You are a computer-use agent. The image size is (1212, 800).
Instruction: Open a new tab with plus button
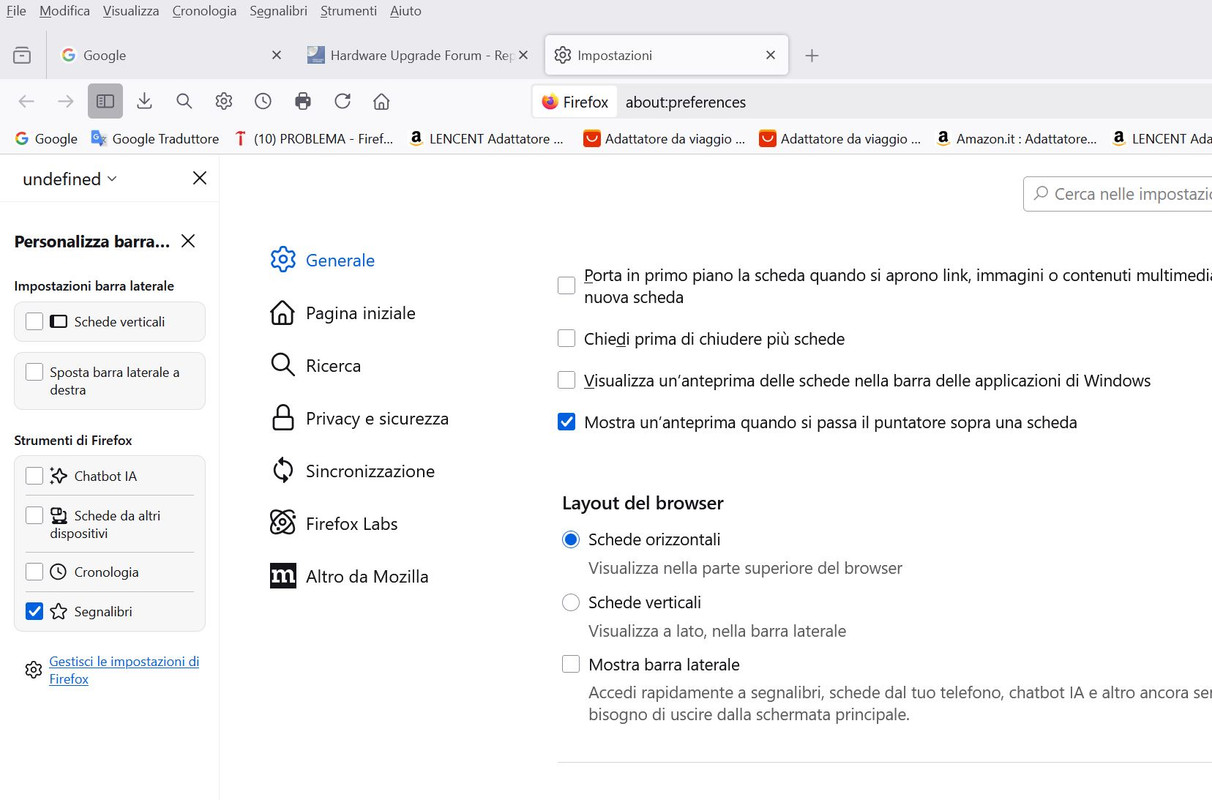(x=812, y=56)
